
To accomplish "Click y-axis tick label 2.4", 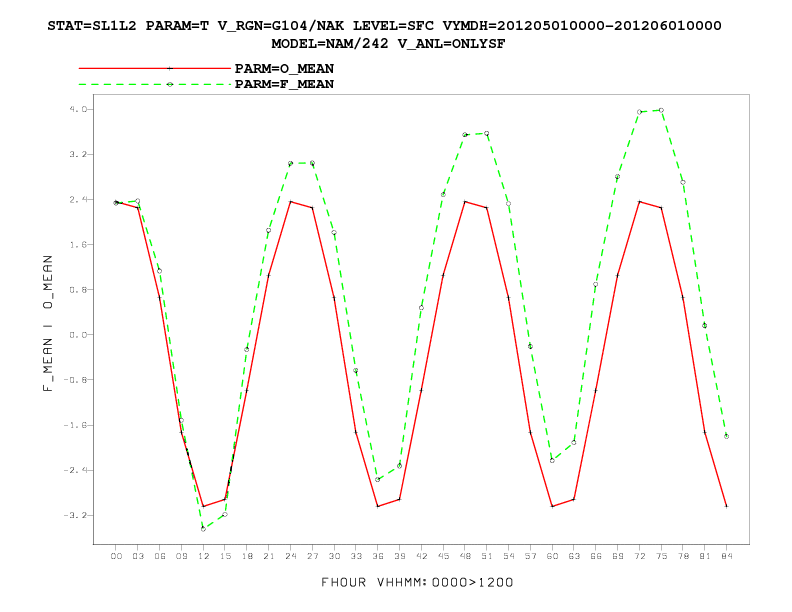I will 77,199.
